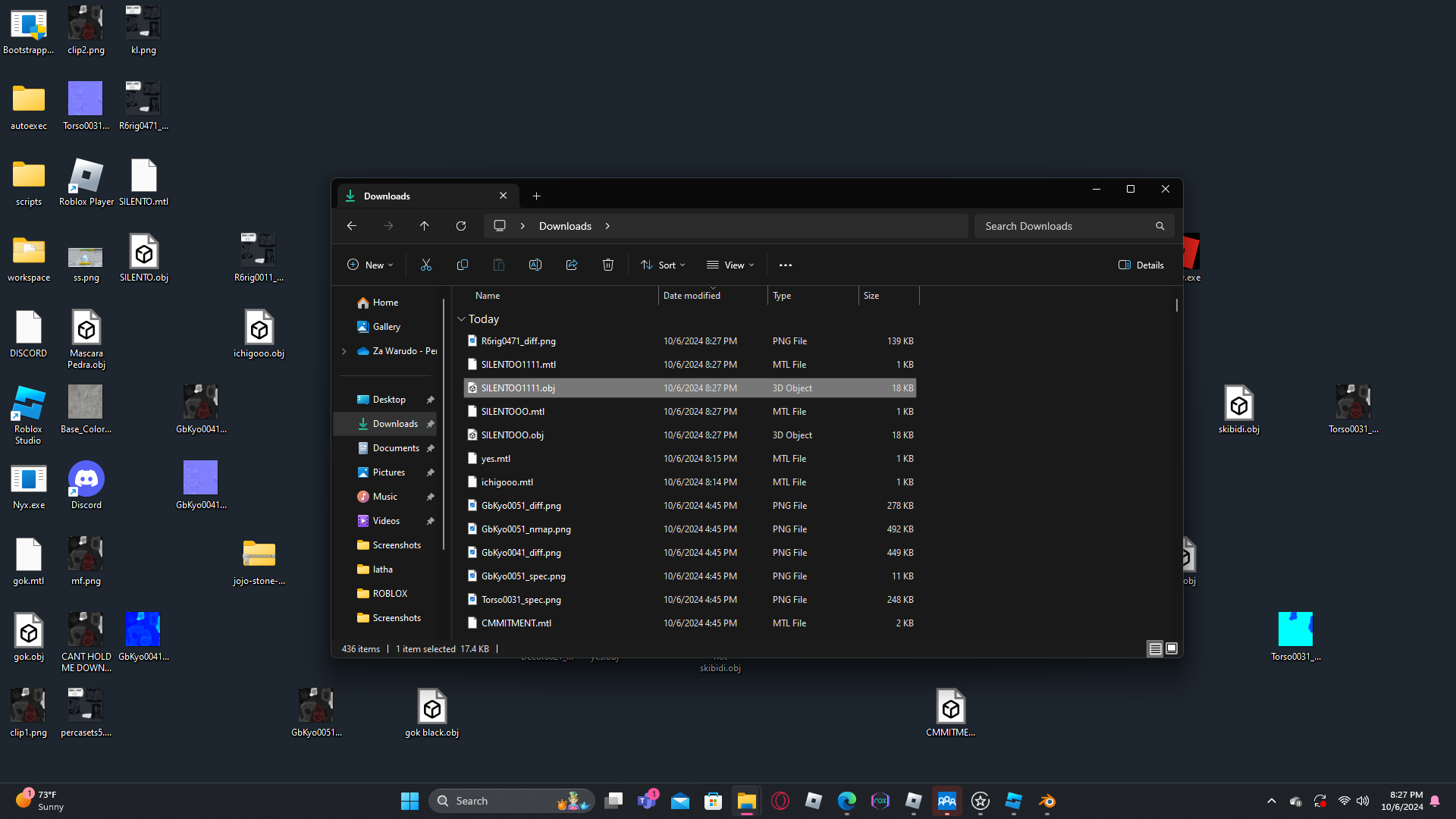
Task: Click the Delete trash icon
Action: coord(607,265)
